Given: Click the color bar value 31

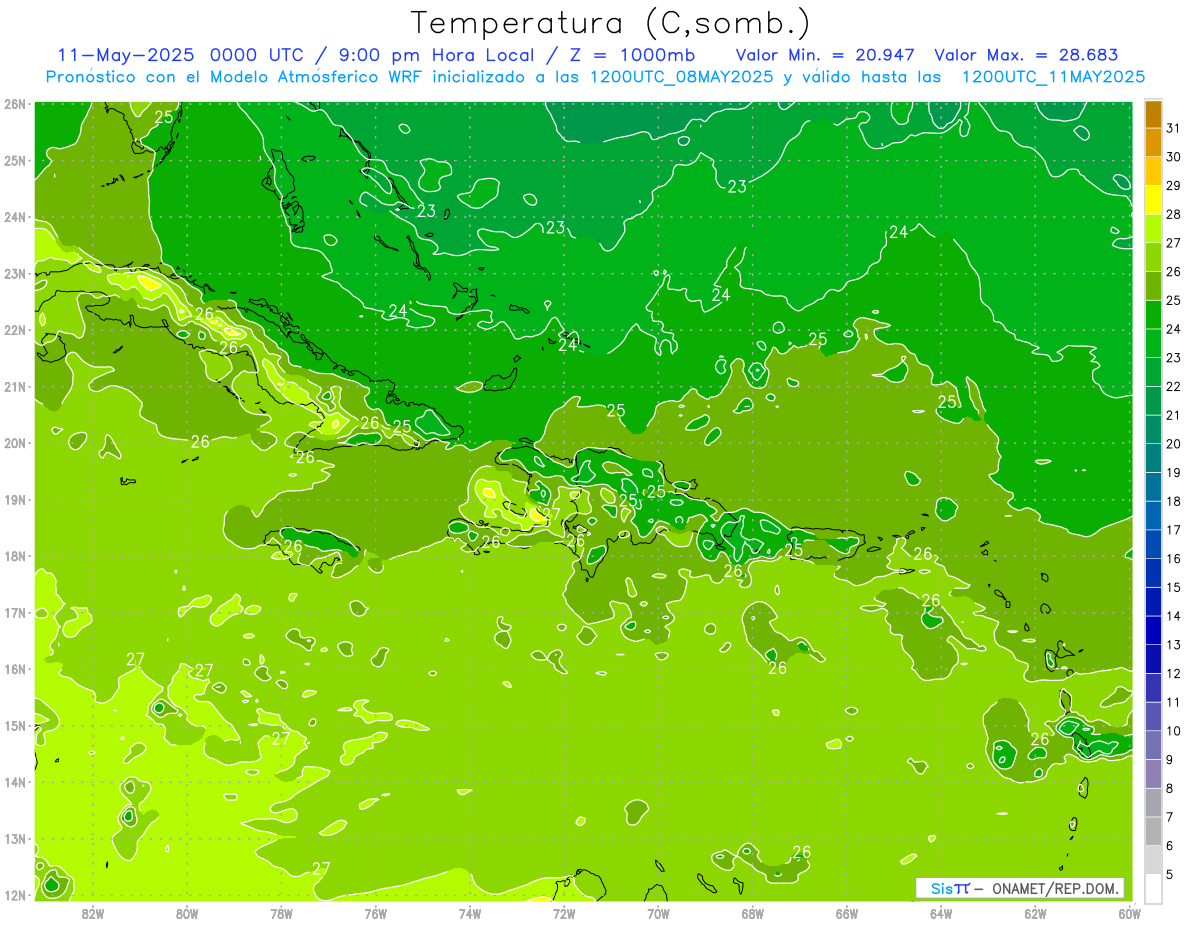Looking at the screenshot, I should coord(1174,128).
